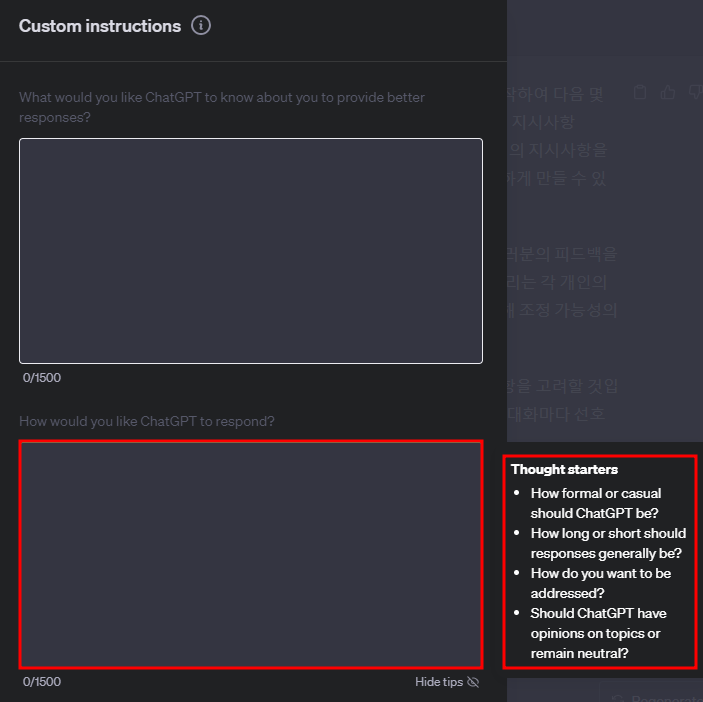The height and width of the screenshot is (702, 703).
Task: Click 'Thought starters' heading
Action: 564,469
